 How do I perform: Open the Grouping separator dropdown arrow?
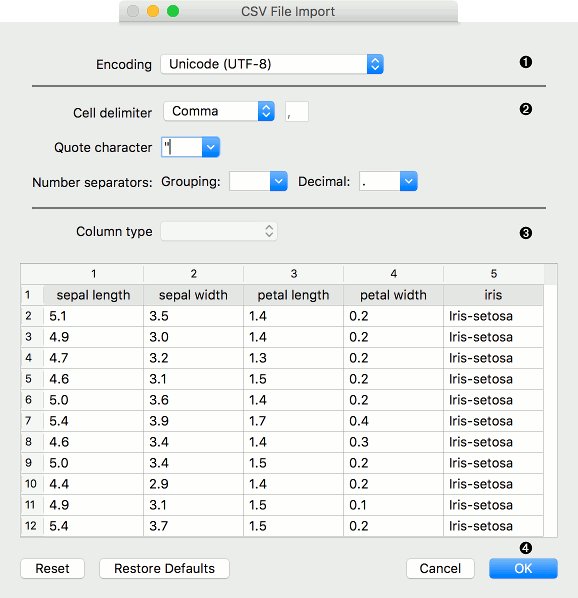(x=278, y=182)
